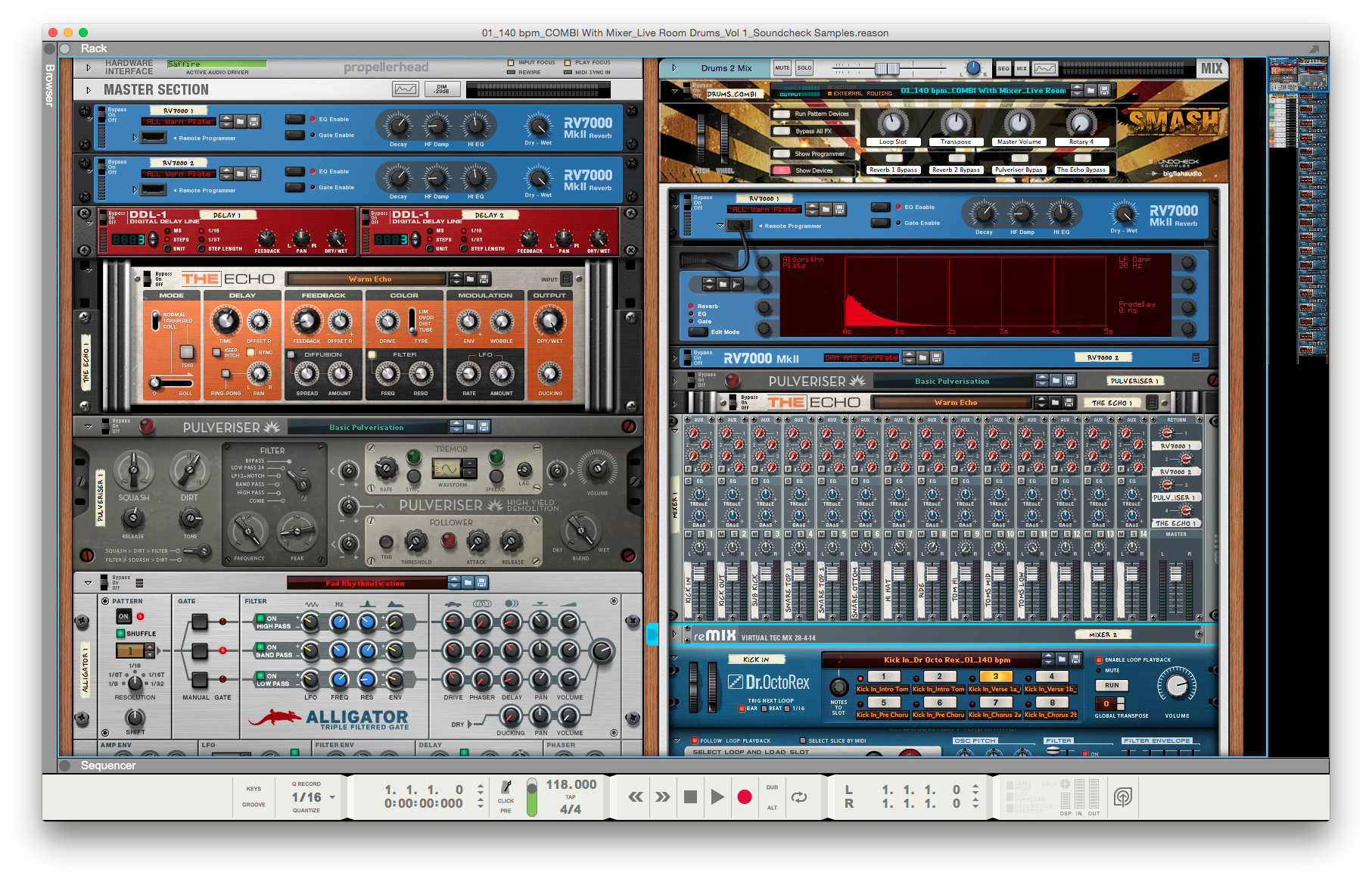Click the Drums 2 Mix level fader
Screen dimensions: 1372x882
pyautogui.click(x=887, y=68)
